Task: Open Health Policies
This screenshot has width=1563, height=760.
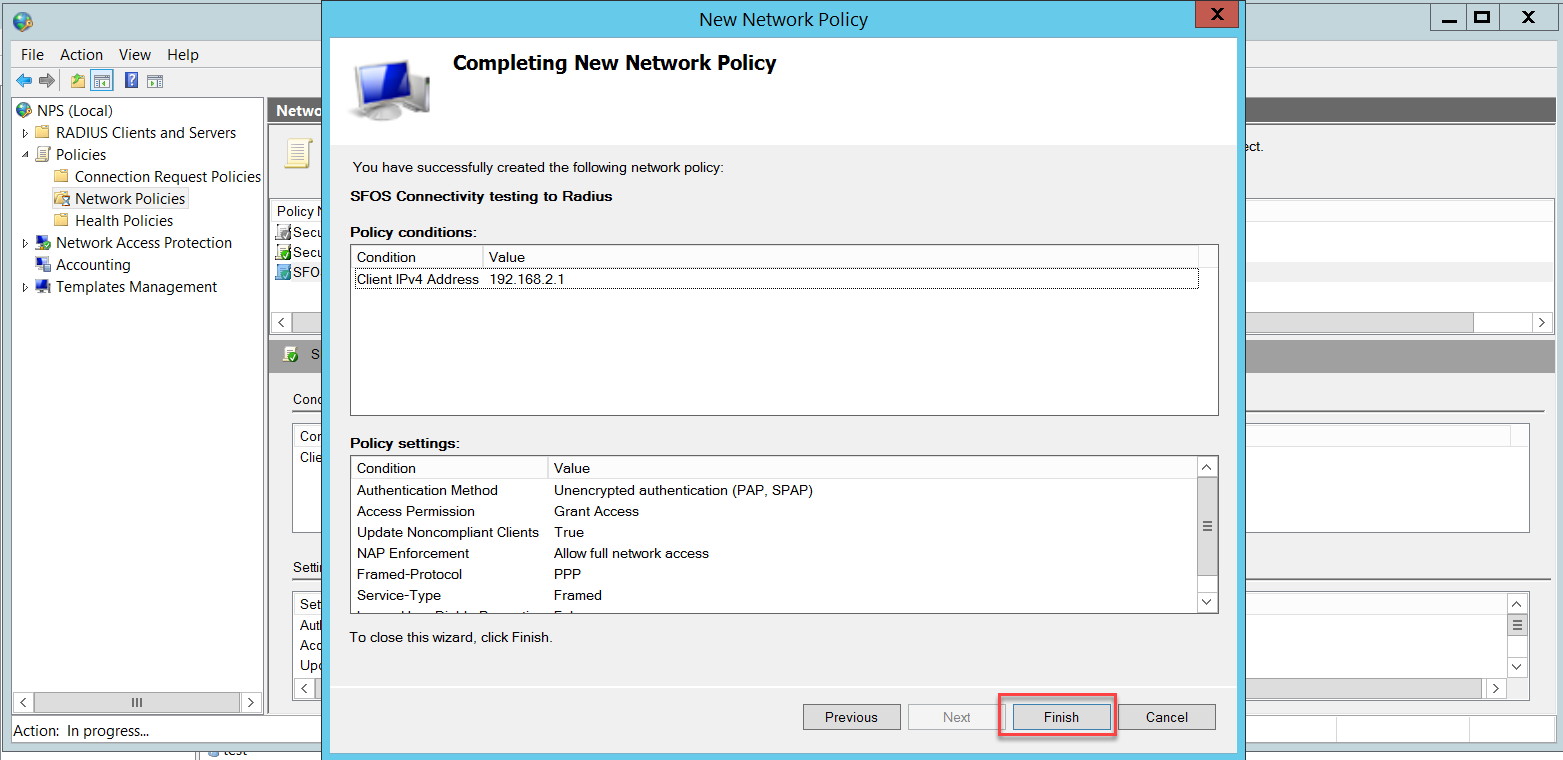Action: pyautogui.click(x=124, y=220)
